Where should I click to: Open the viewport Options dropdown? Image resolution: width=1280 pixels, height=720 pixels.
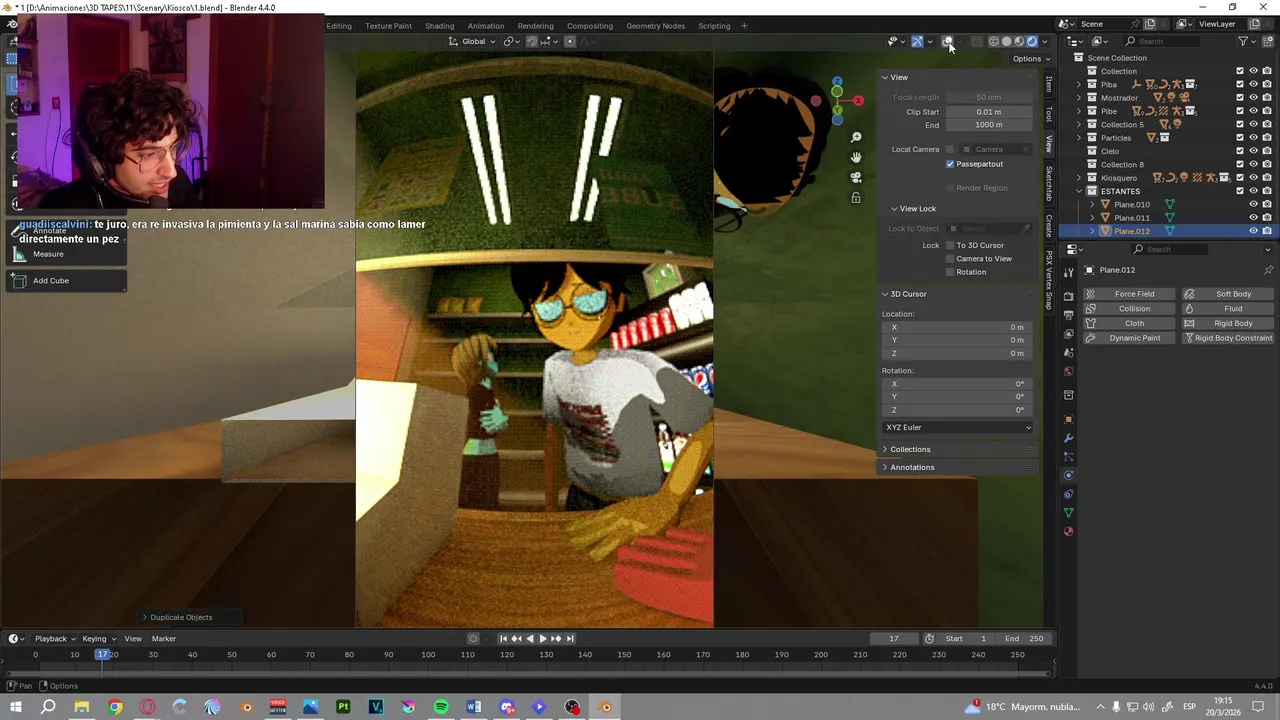click(1031, 59)
